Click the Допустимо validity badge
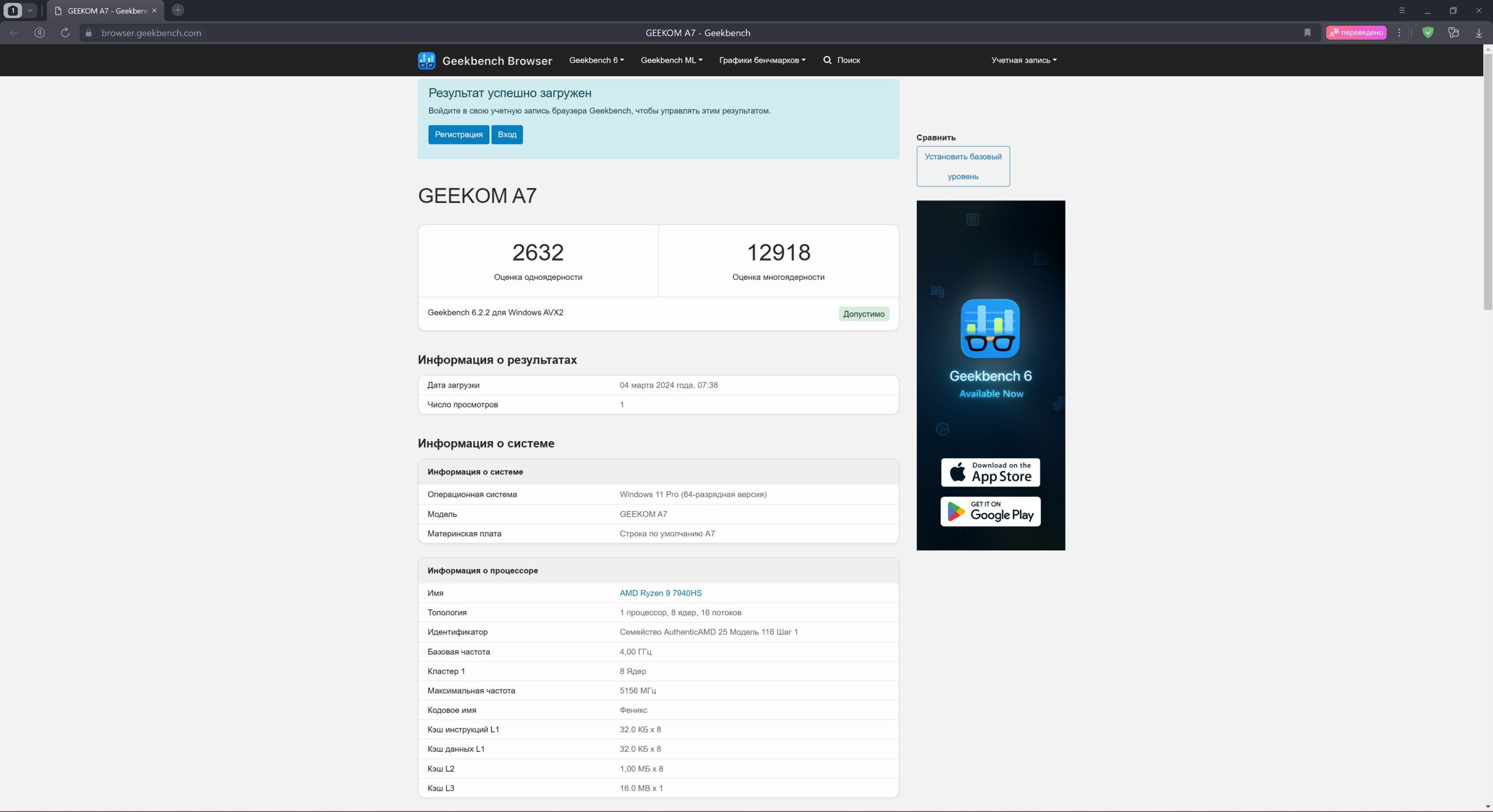Image resolution: width=1493 pixels, height=812 pixels. point(864,314)
